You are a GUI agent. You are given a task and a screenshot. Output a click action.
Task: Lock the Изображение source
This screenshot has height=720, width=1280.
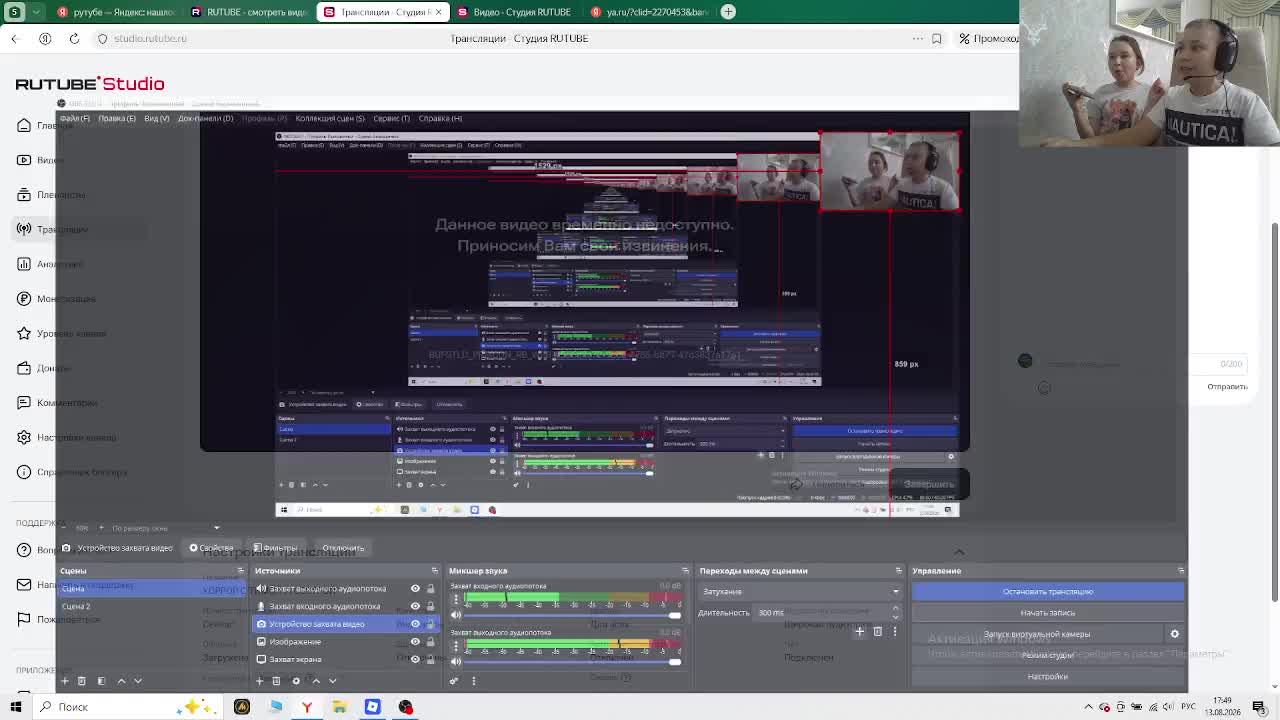(431, 642)
